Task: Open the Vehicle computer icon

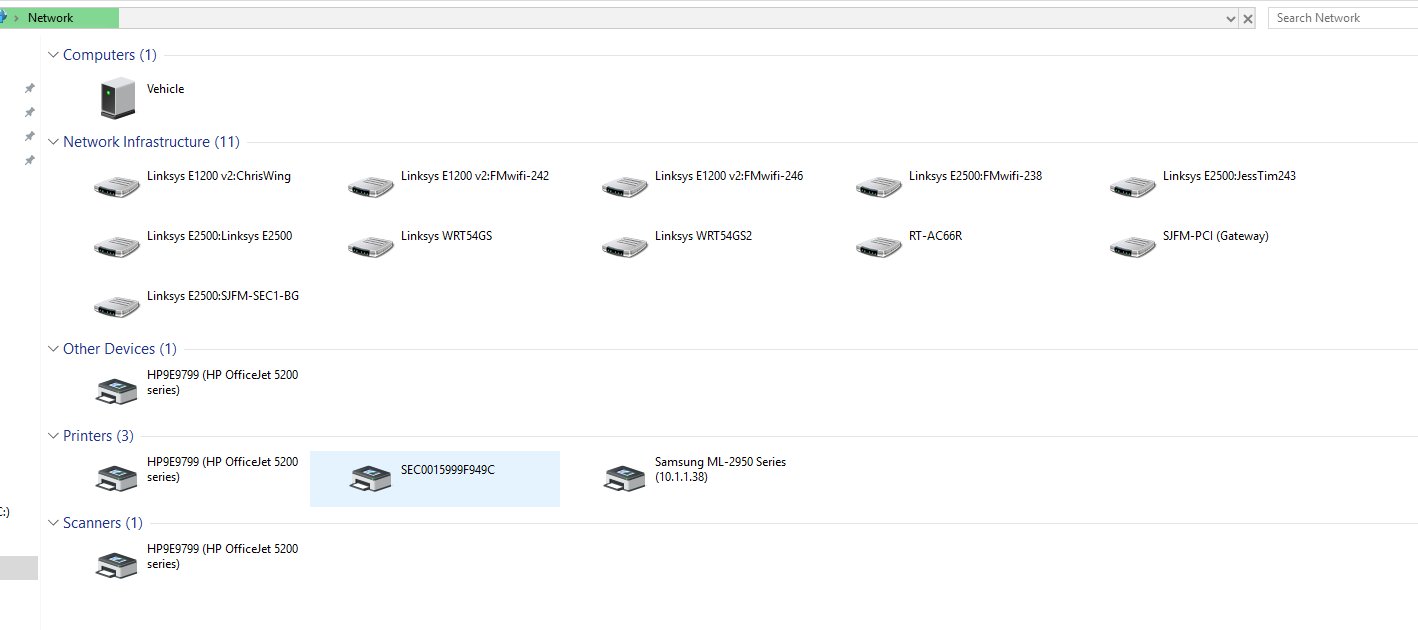Action: click(117, 98)
